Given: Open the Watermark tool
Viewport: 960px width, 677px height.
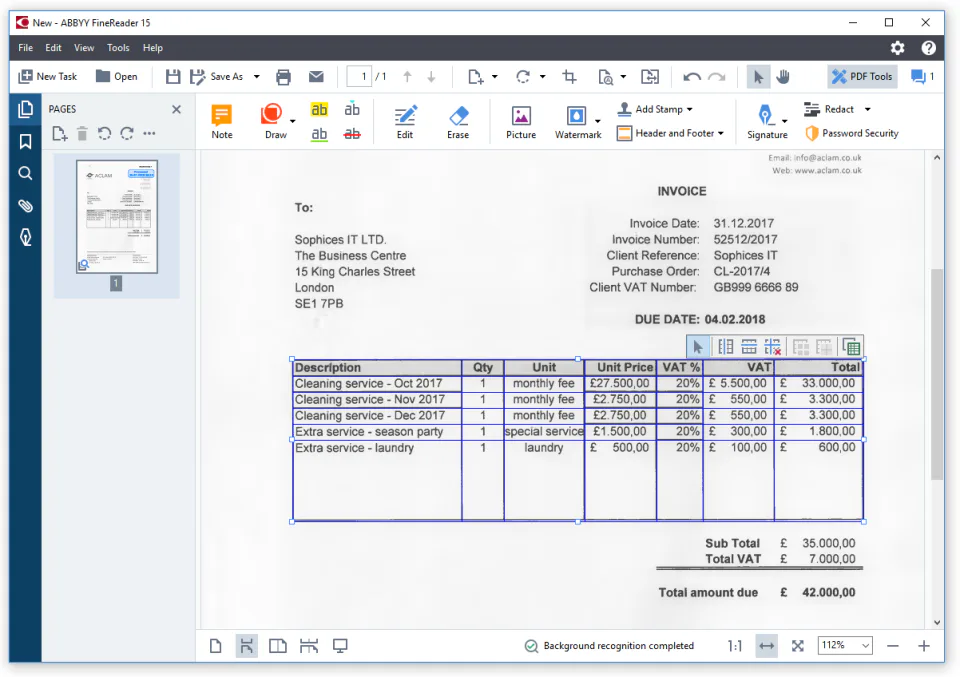Looking at the screenshot, I should click(577, 122).
